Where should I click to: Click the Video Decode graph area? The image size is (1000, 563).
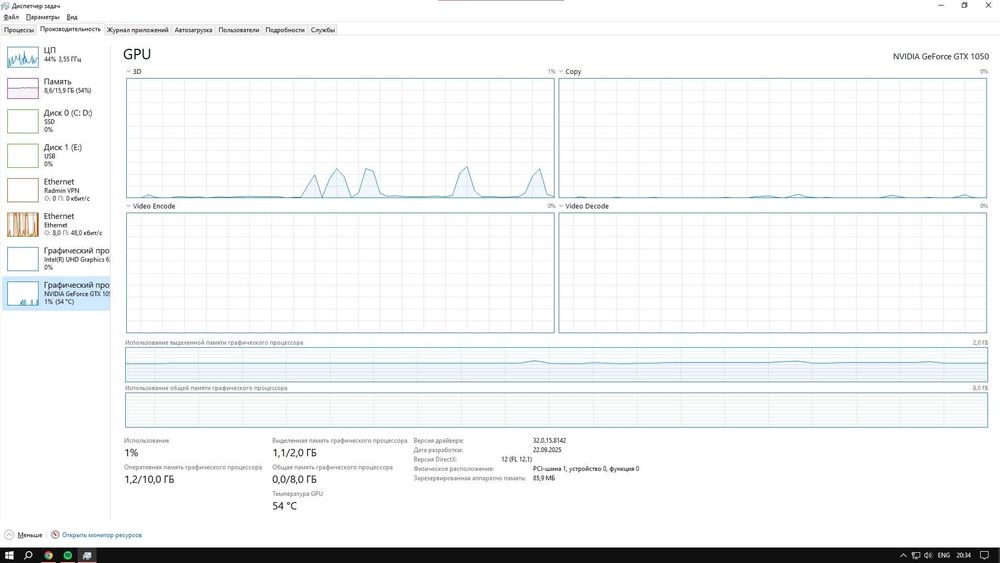coord(772,273)
